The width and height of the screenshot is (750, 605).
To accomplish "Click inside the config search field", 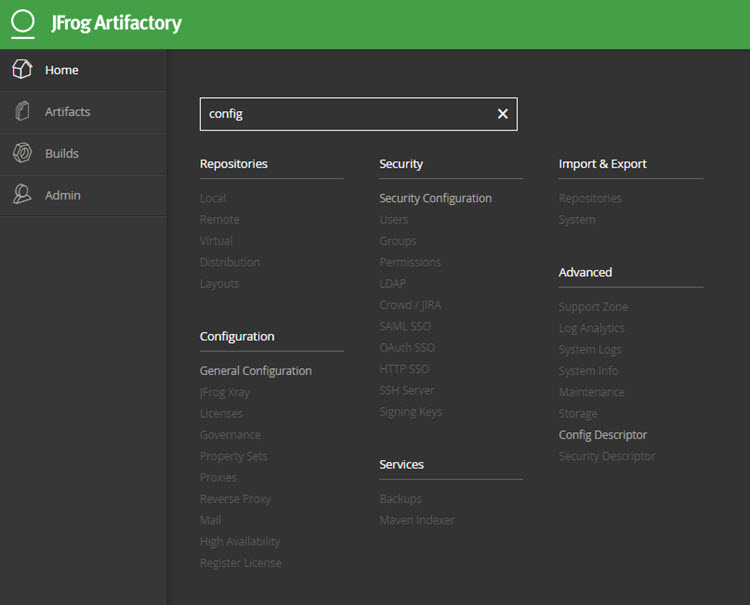I will click(345, 114).
